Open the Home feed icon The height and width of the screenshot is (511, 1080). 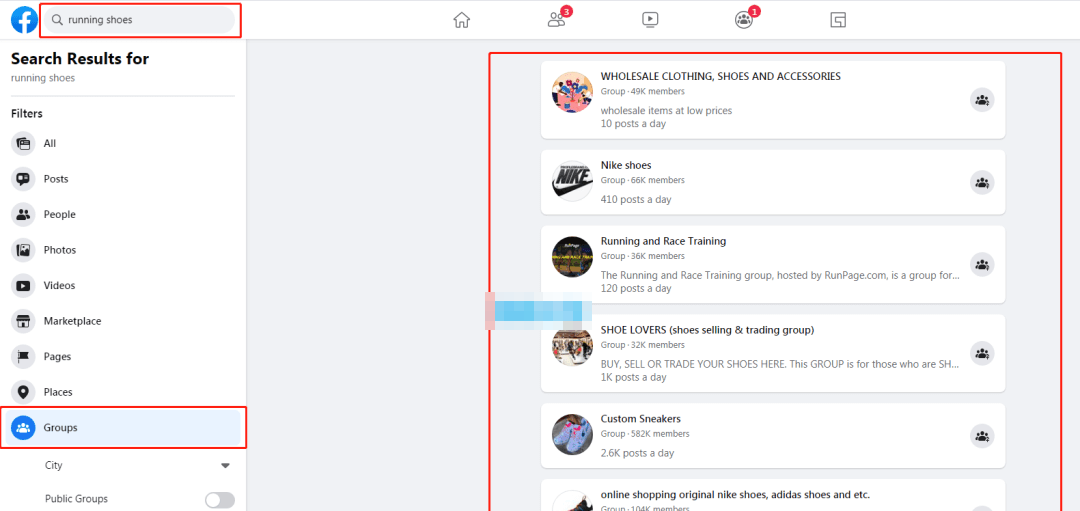pyautogui.click(x=461, y=20)
